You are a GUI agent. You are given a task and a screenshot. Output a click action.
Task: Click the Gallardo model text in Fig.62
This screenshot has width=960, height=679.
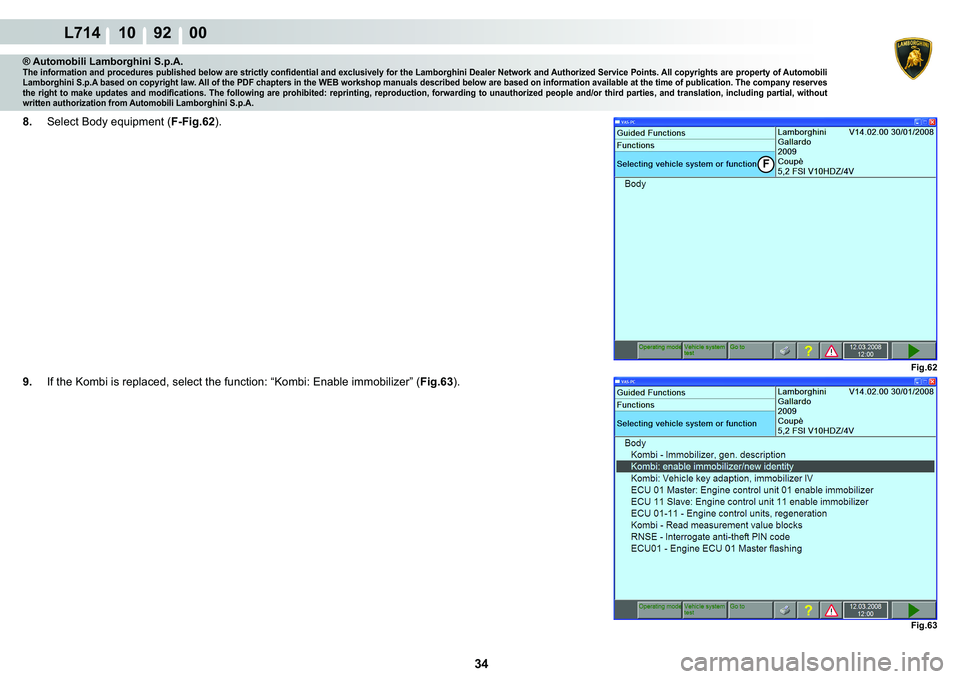point(794,141)
